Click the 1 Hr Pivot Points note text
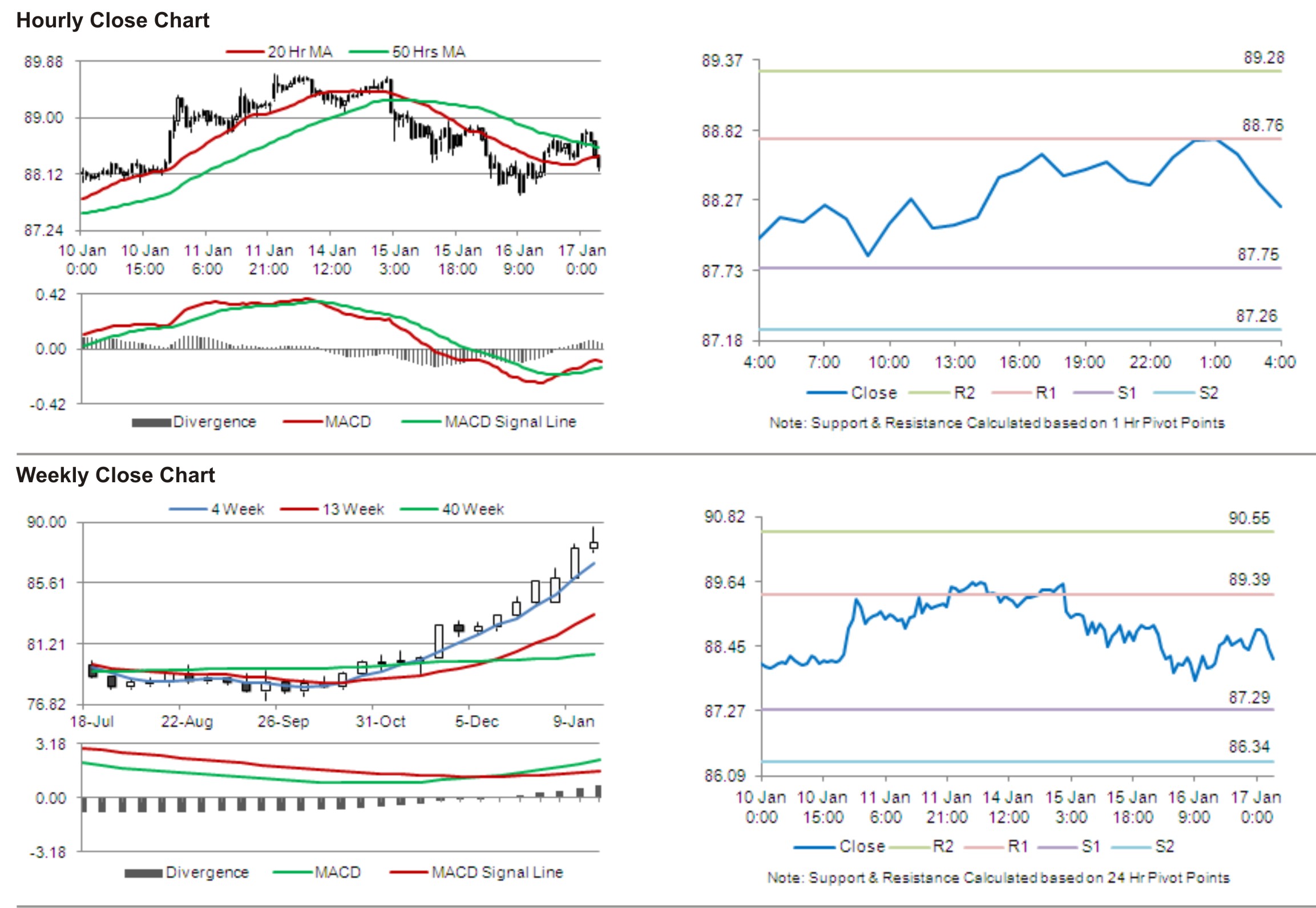The height and width of the screenshot is (908, 1316). [997, 423]
